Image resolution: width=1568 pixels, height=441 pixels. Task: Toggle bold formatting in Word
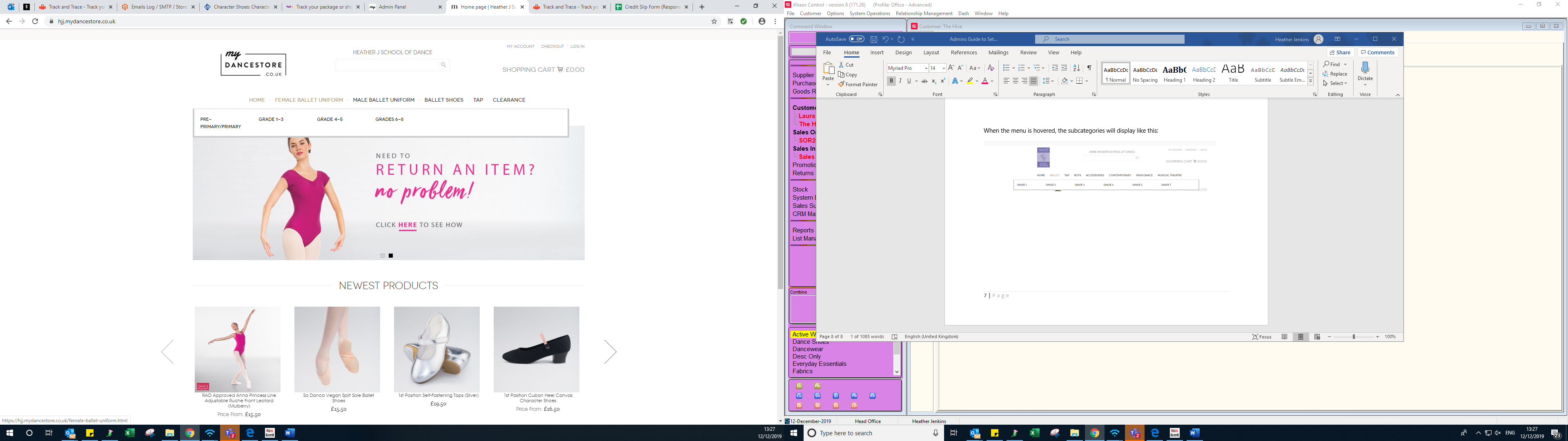click(891, 81)
